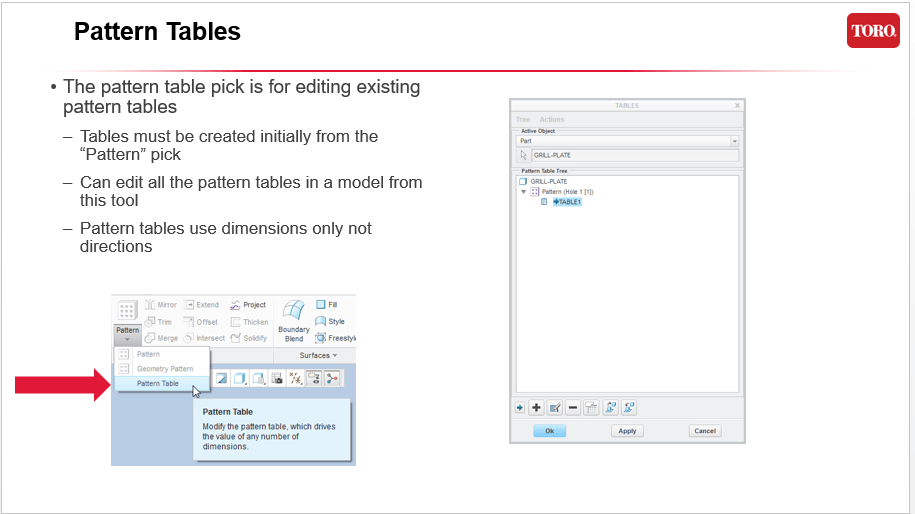Screen dimensions: 915x514
Task: Select the Mirror tool
Action: point(161,305)
